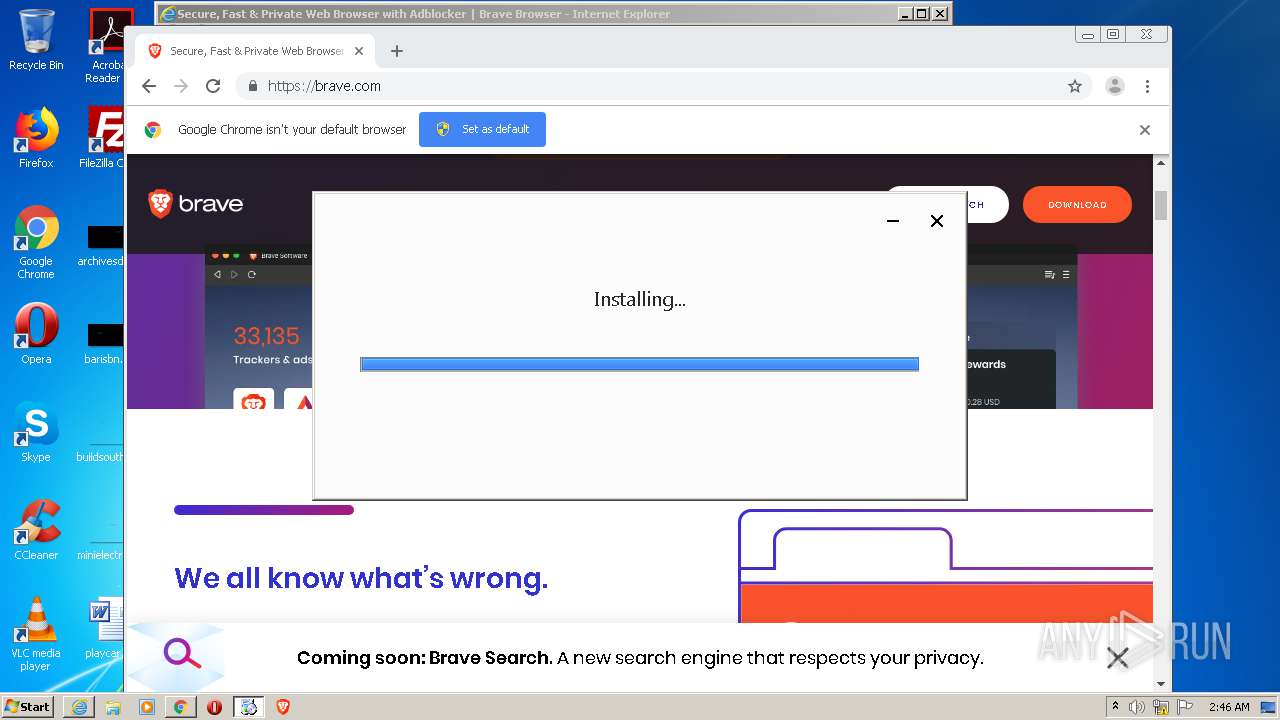This screenshot has height=720, width=1280.
Task: Open the Opera desktop shortcut
Action: pyautogui.click(x=36, y=334)
